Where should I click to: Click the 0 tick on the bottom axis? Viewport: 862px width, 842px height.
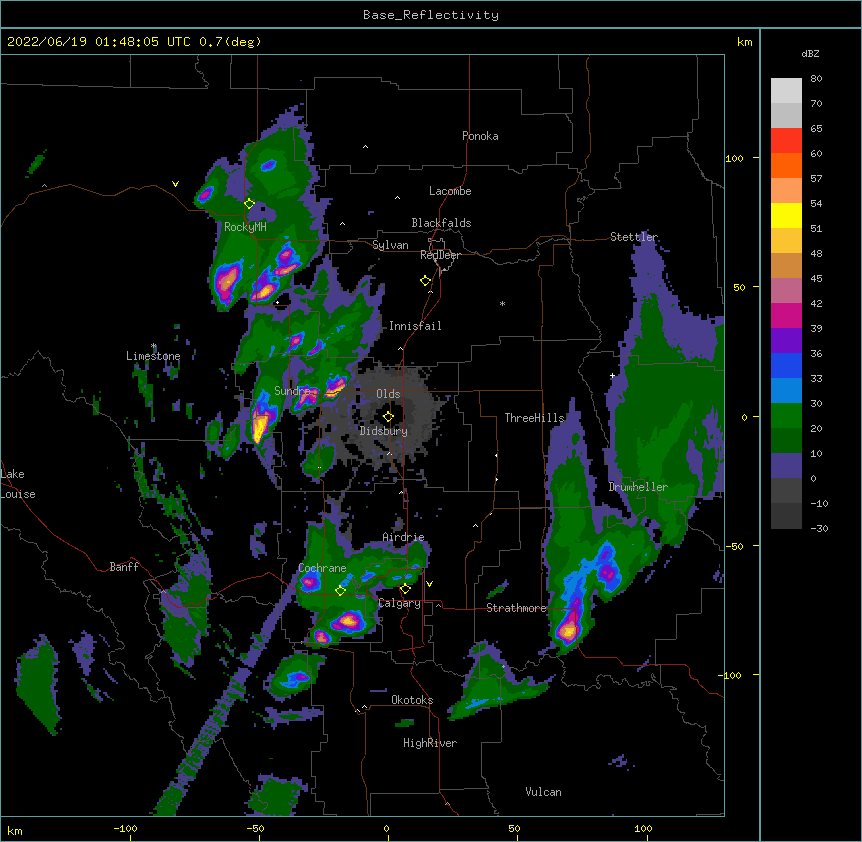386,828
